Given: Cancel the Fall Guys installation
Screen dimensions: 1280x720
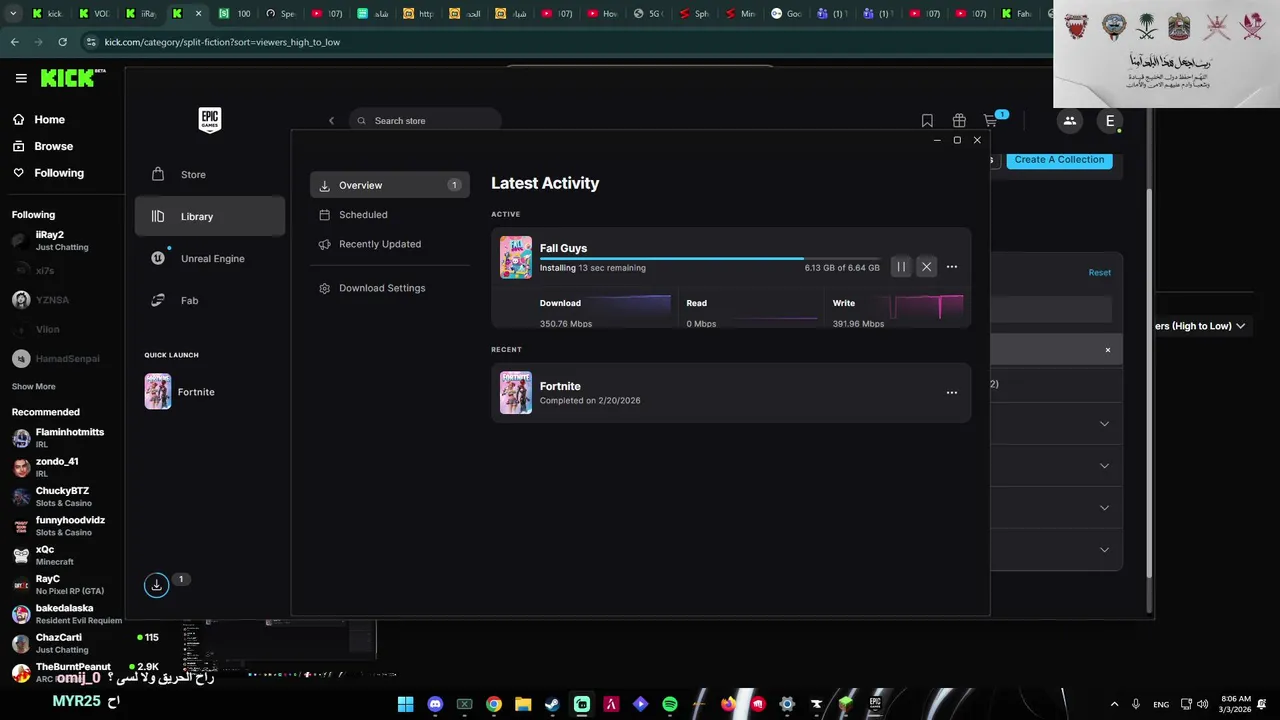Looking at the screenshot, I should pos(926,267).
